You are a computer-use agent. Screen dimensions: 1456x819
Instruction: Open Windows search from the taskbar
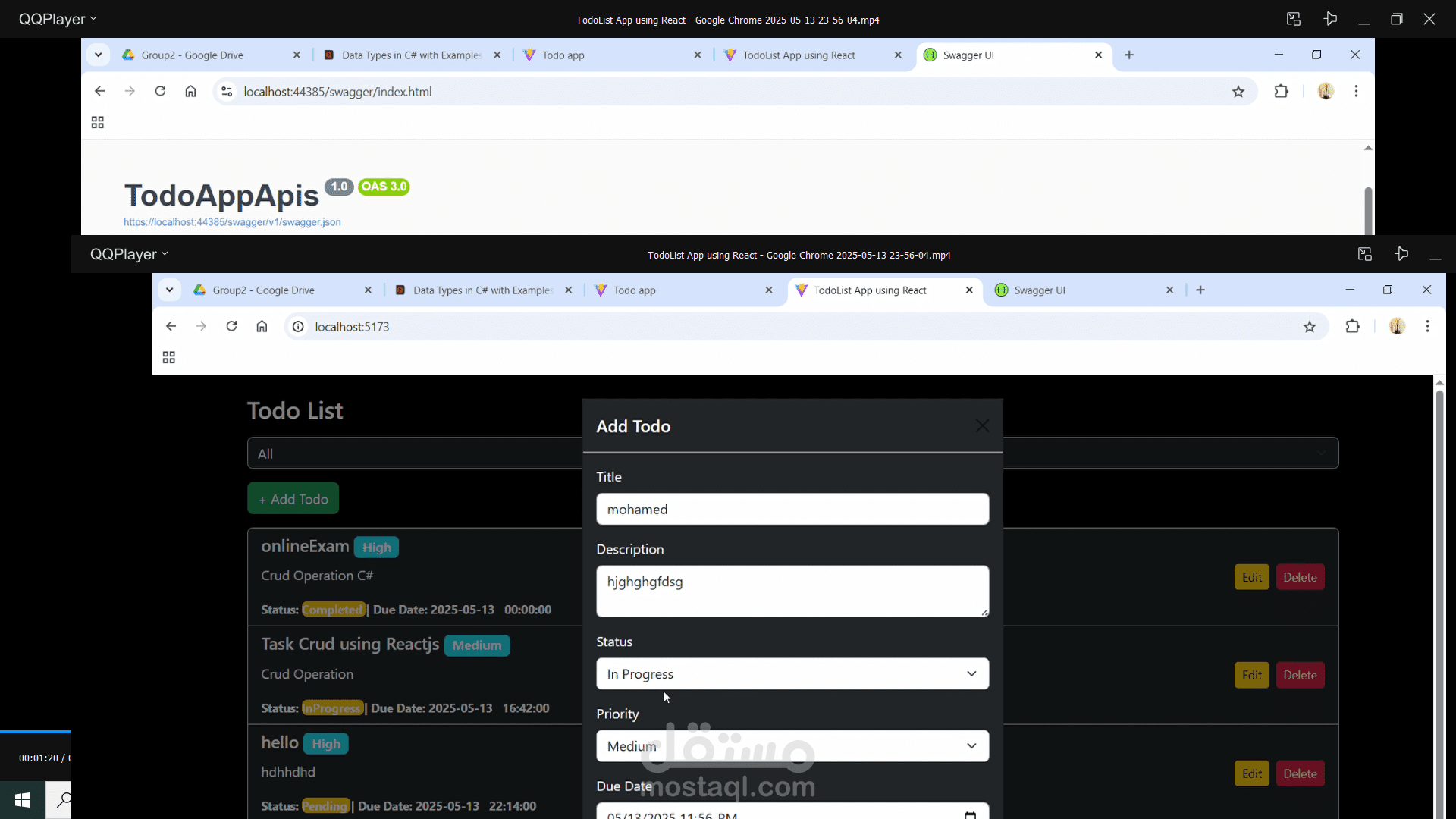[64, 800]
